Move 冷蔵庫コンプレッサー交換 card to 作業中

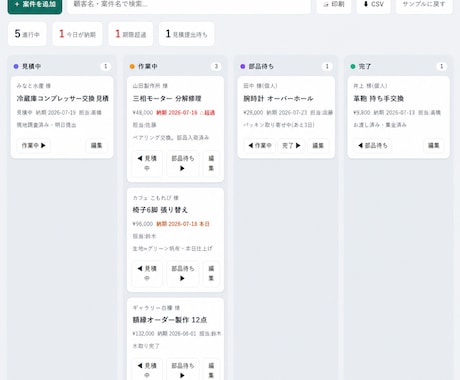pyautogui.click(x=33, y=145)
